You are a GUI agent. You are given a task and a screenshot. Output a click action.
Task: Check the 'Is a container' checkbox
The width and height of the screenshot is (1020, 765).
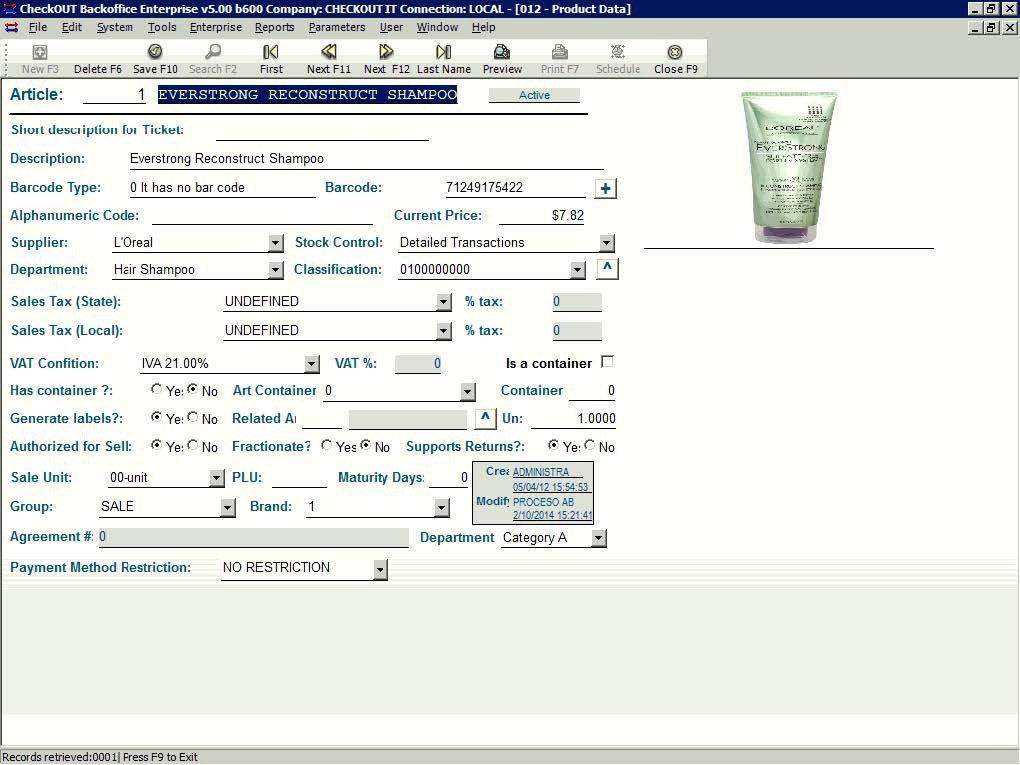(x=606, y=362)
